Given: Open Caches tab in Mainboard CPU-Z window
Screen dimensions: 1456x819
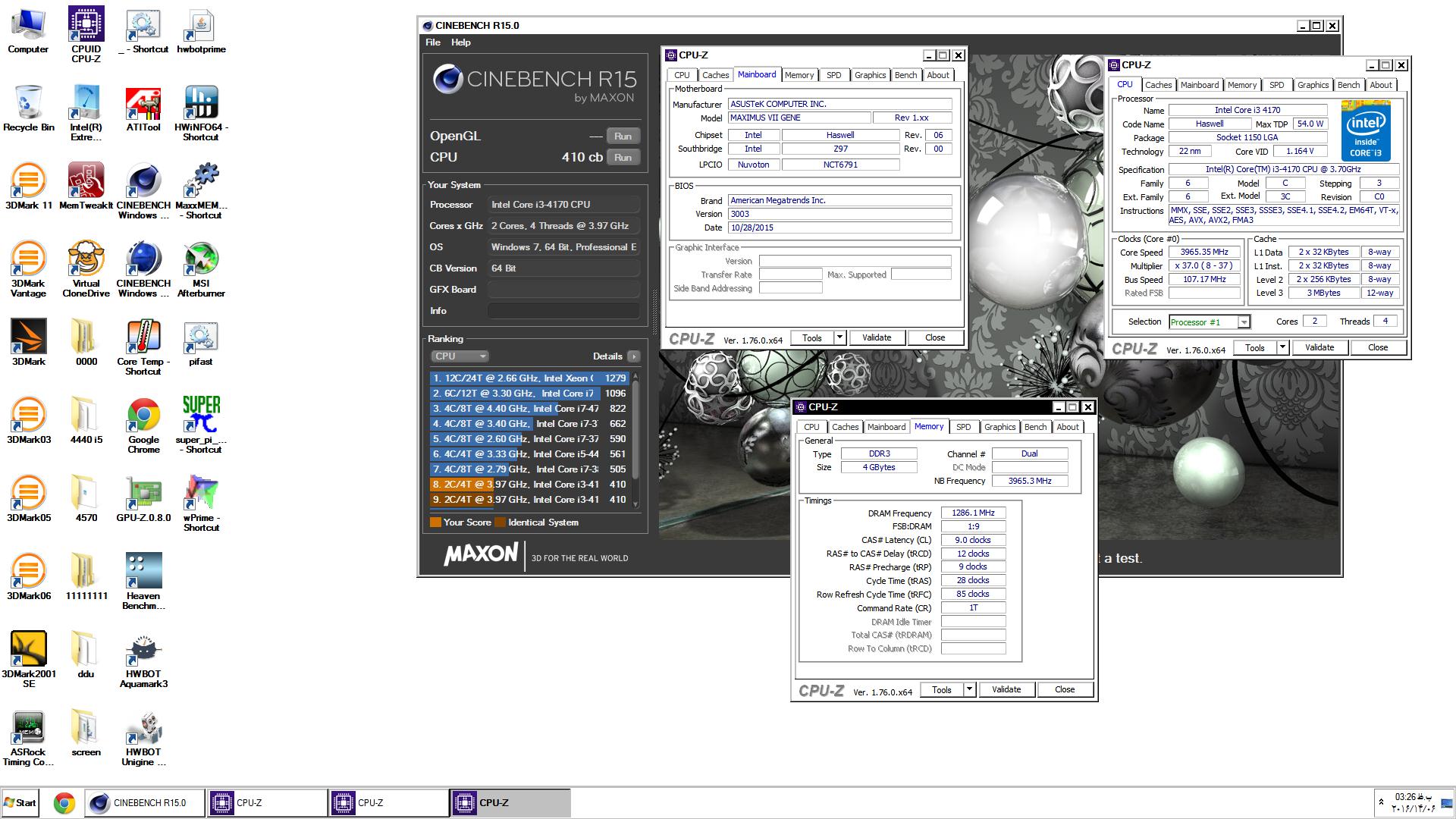Looking at the screenshot, I should pyautogui.click(x=715, y=75).
